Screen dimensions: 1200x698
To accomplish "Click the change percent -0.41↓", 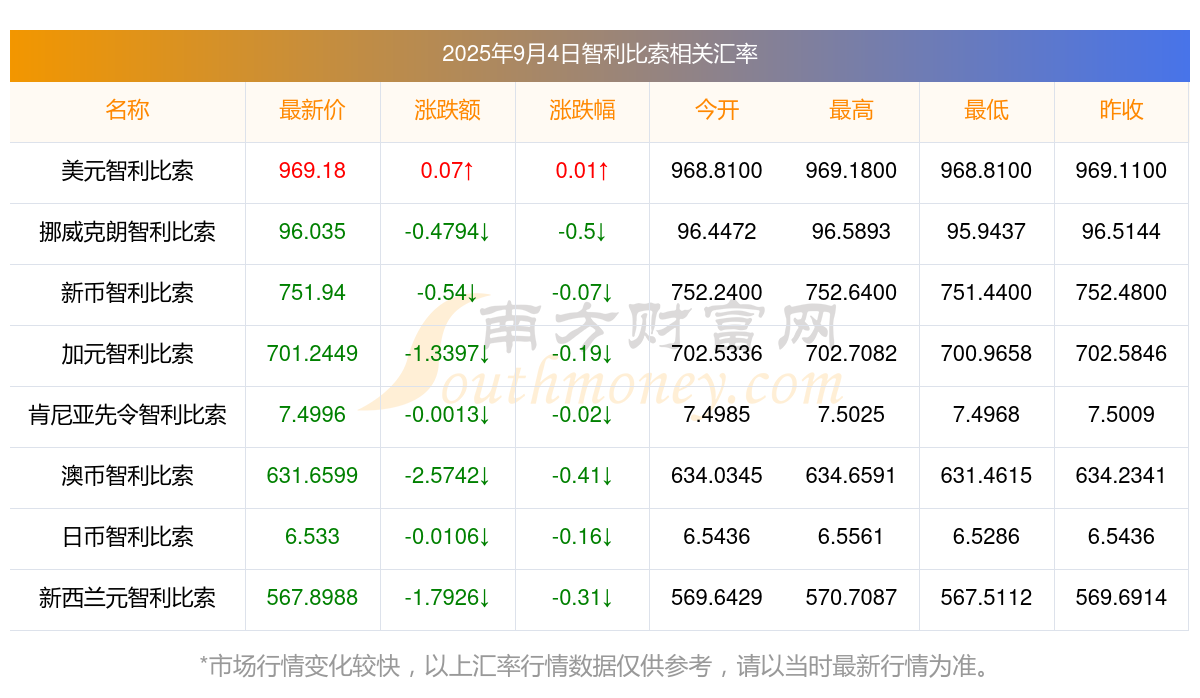I will (582, 476).
